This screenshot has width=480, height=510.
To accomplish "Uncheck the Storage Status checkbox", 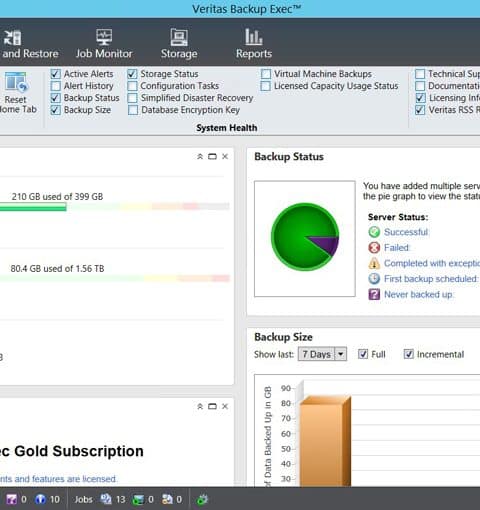I will 132,74.
